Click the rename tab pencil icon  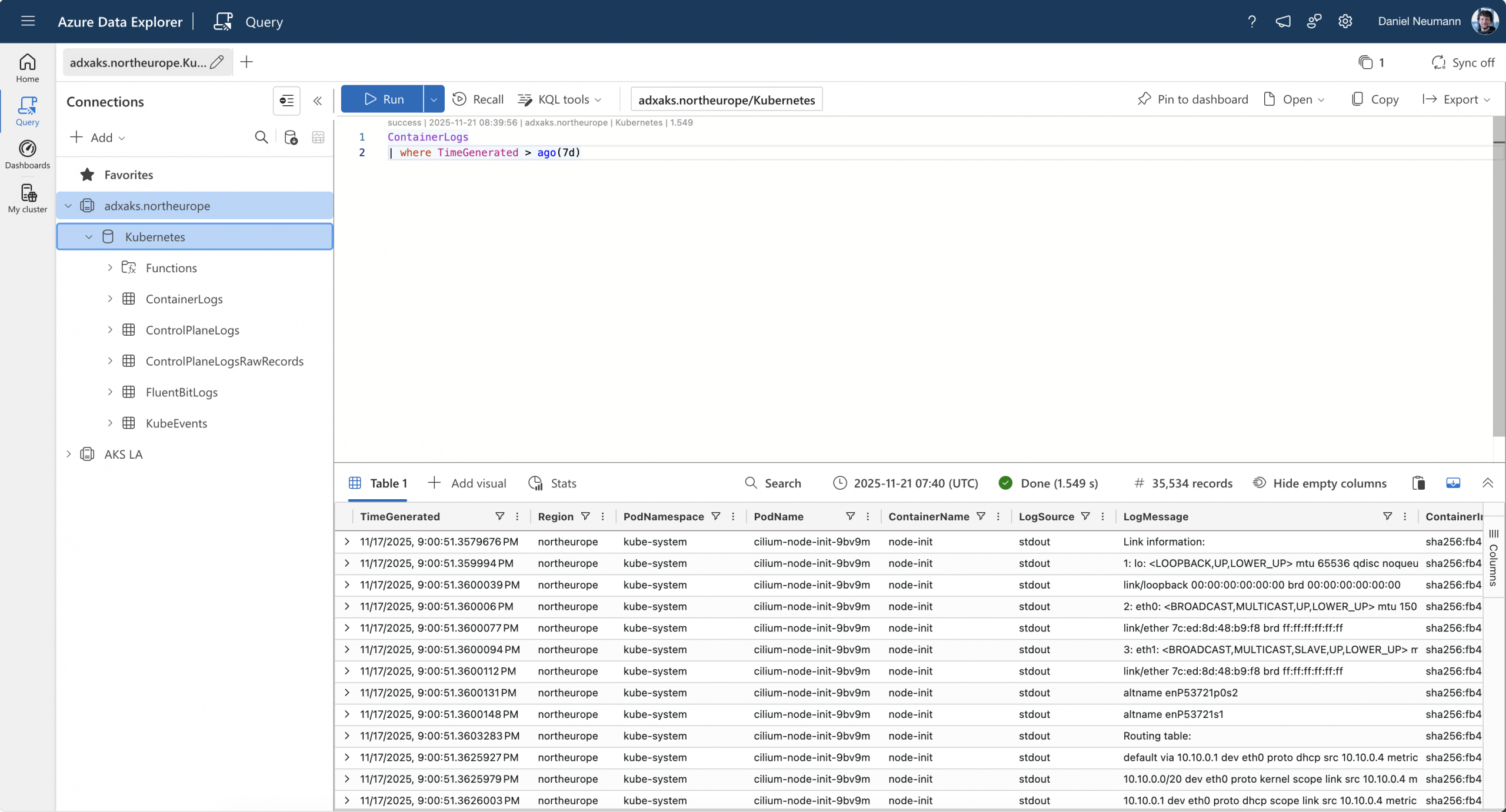tap(216, 62)
